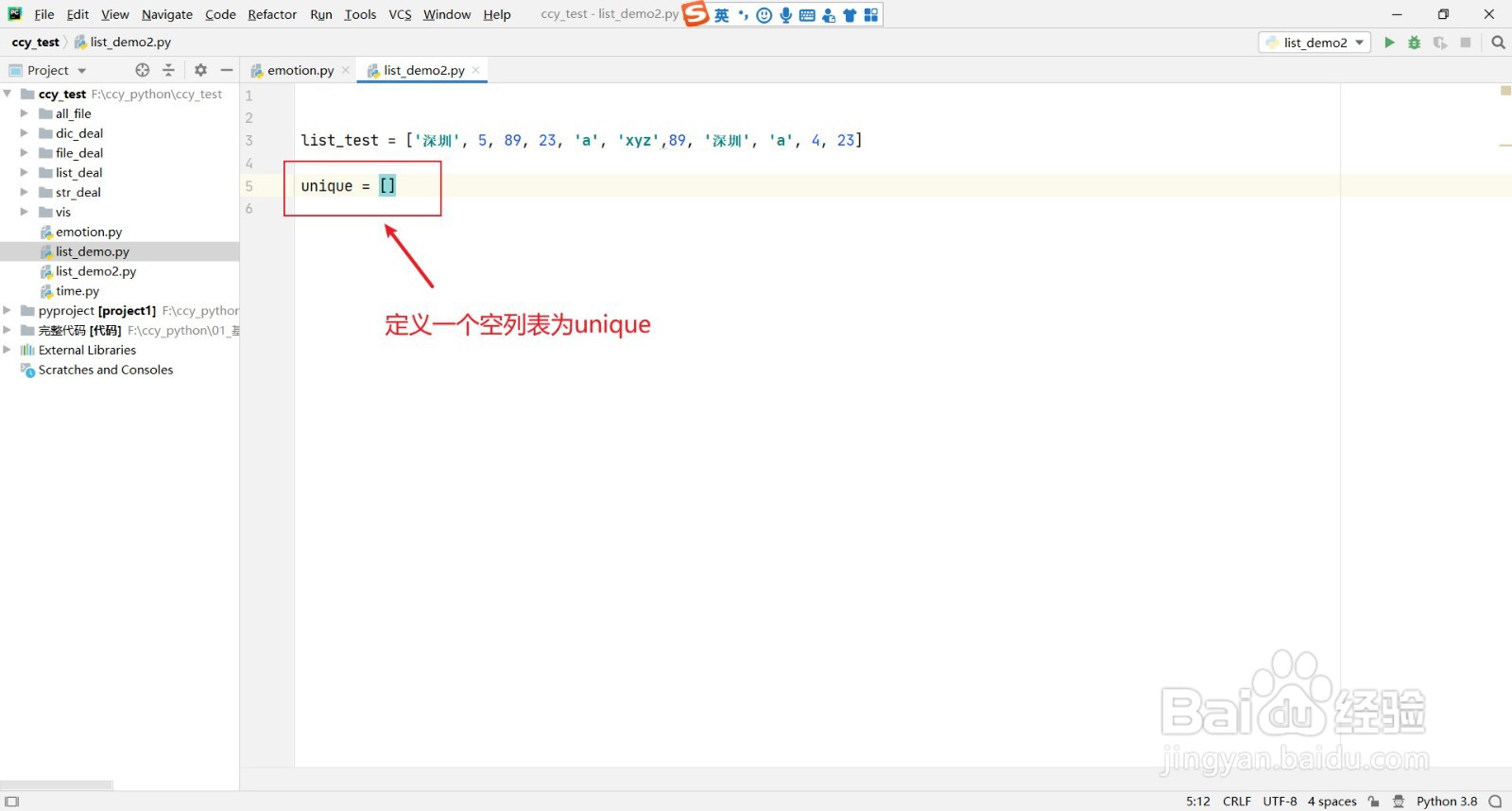Open Scratches and Consoles node
1512x811 pixels.
coord(106,370)
